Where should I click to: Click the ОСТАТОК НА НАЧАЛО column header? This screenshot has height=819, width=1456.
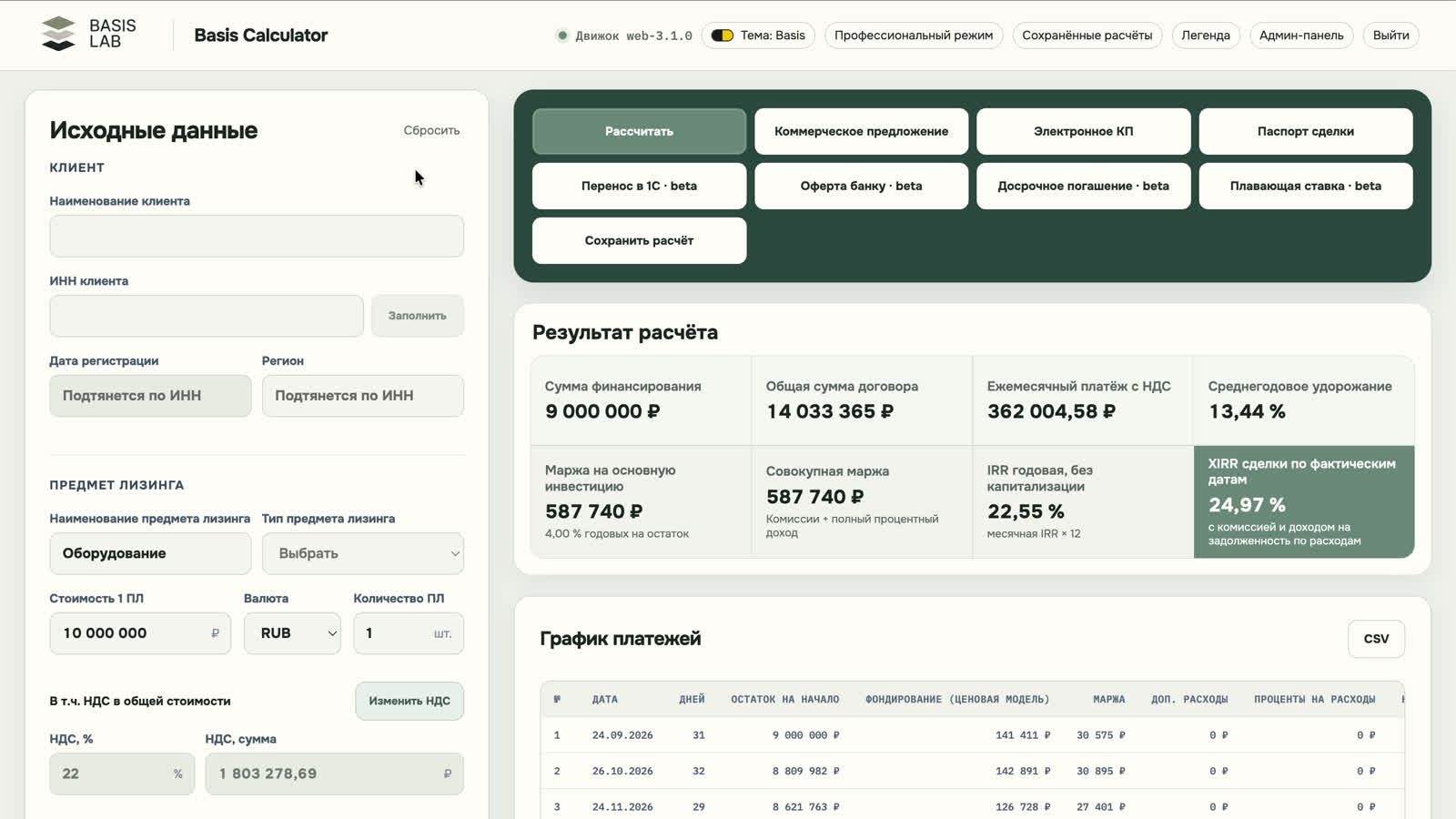[x=785, y=700]
